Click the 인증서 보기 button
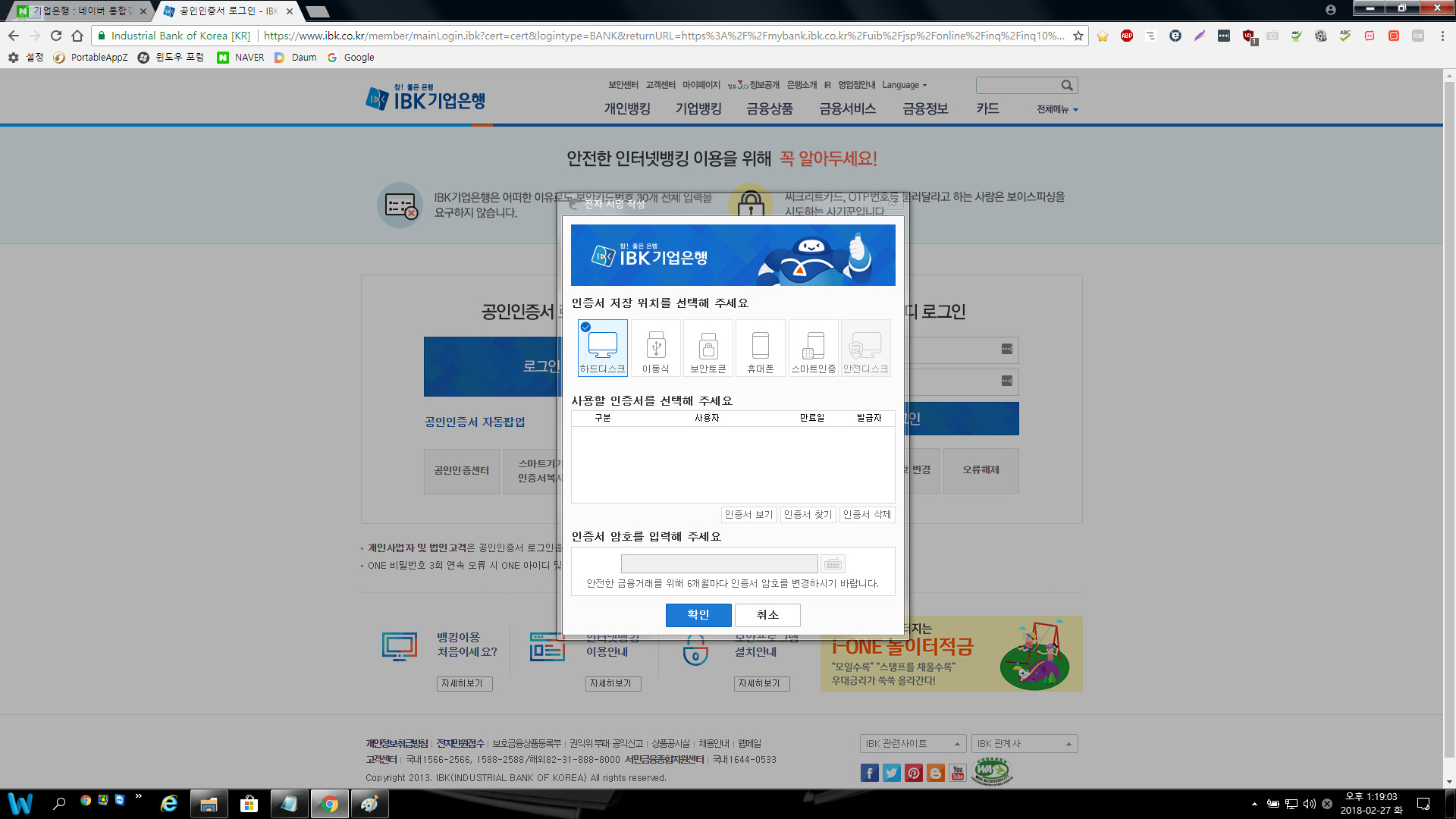Image resolution: width=1456 pixels, height=819 pixels. point(748,515)
